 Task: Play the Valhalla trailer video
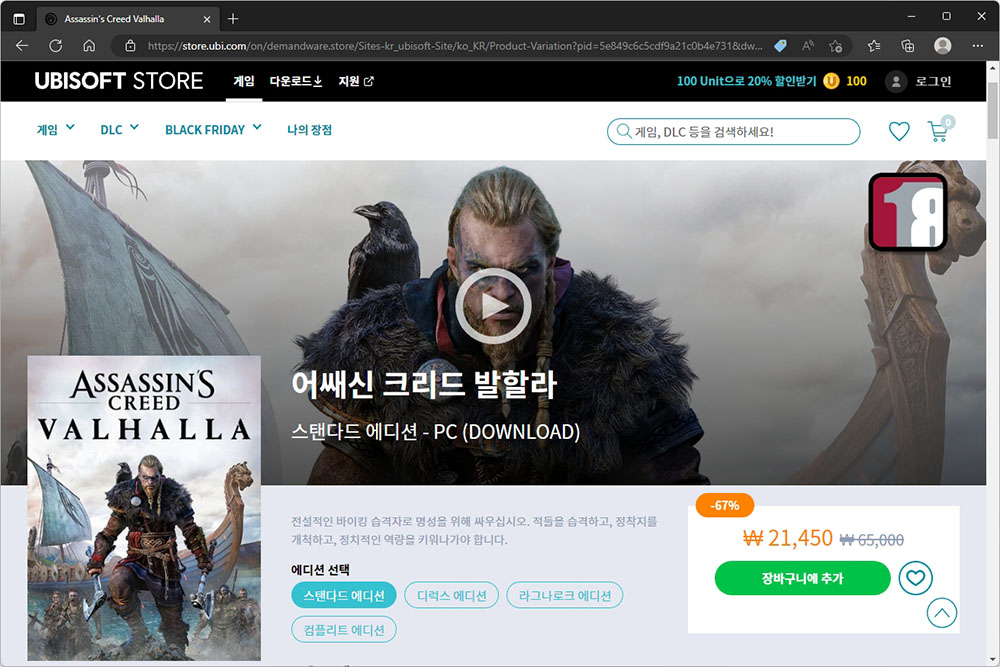492,306
